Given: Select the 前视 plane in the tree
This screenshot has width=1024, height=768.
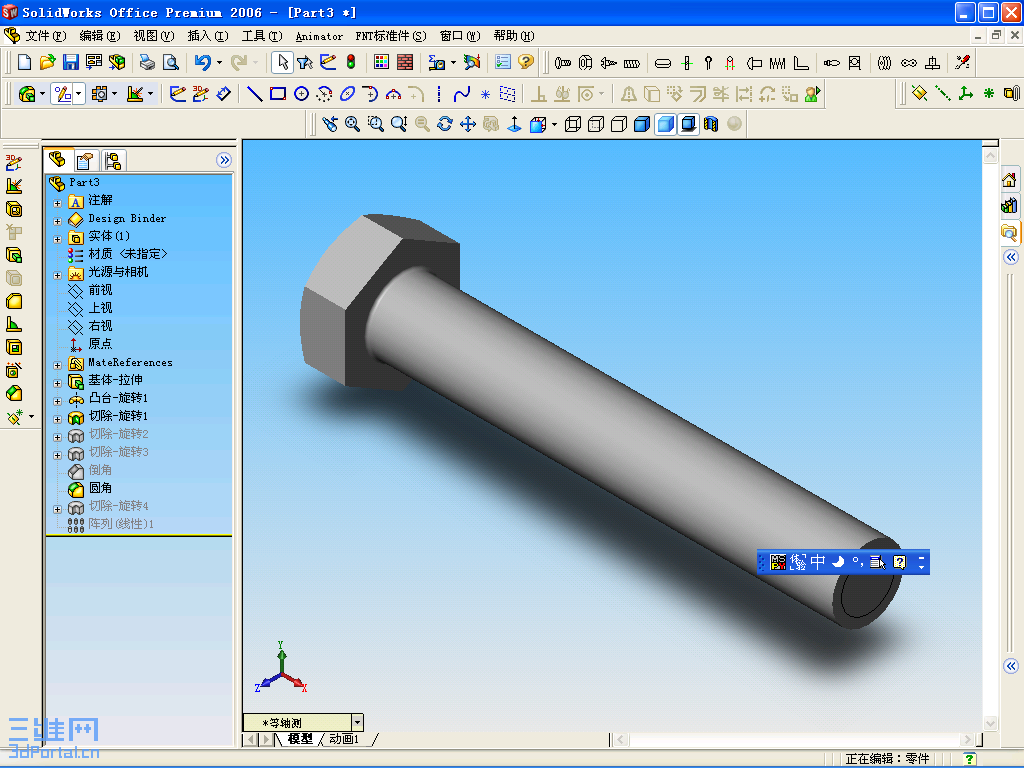Looking at the screenshot, I should (x=100, y=289).
